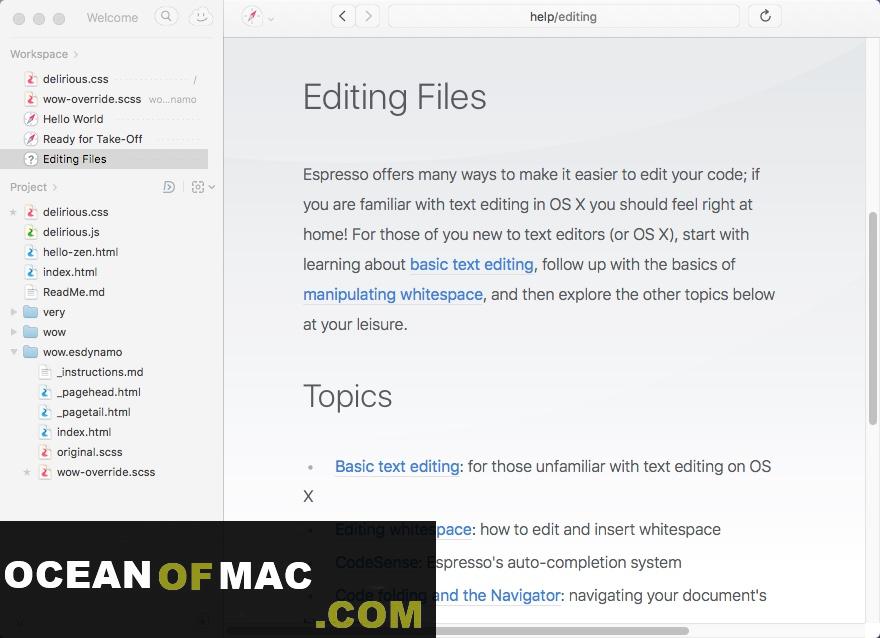Viewport: 880px width, 638px height.
Task: Open Basic text editing topic link
Action: (397, 466)
